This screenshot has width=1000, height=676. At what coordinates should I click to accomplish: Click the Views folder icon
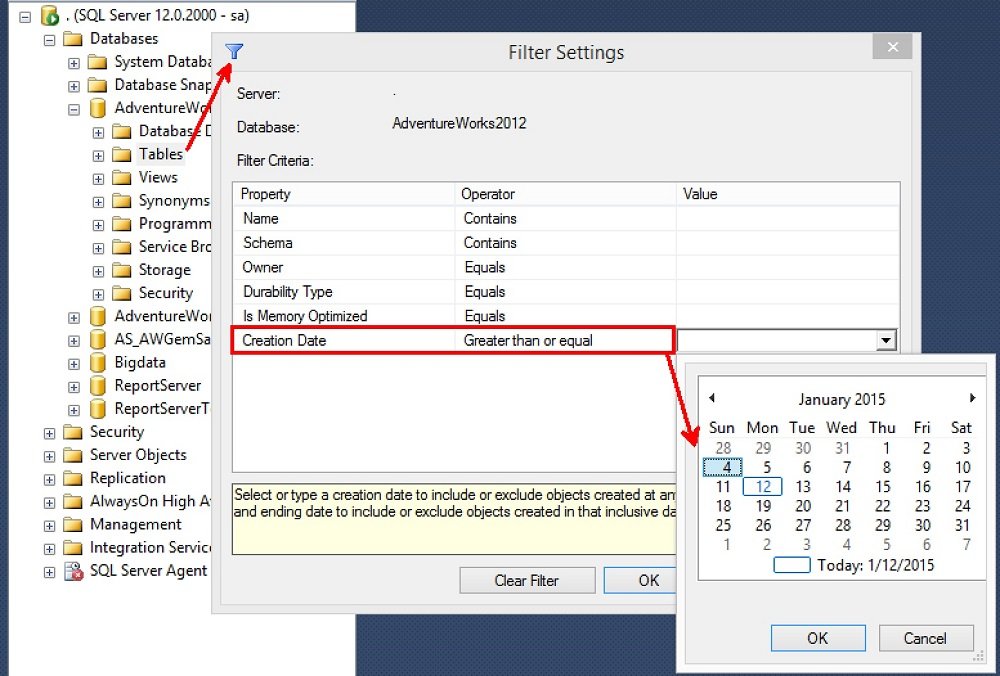click(121, 178)
